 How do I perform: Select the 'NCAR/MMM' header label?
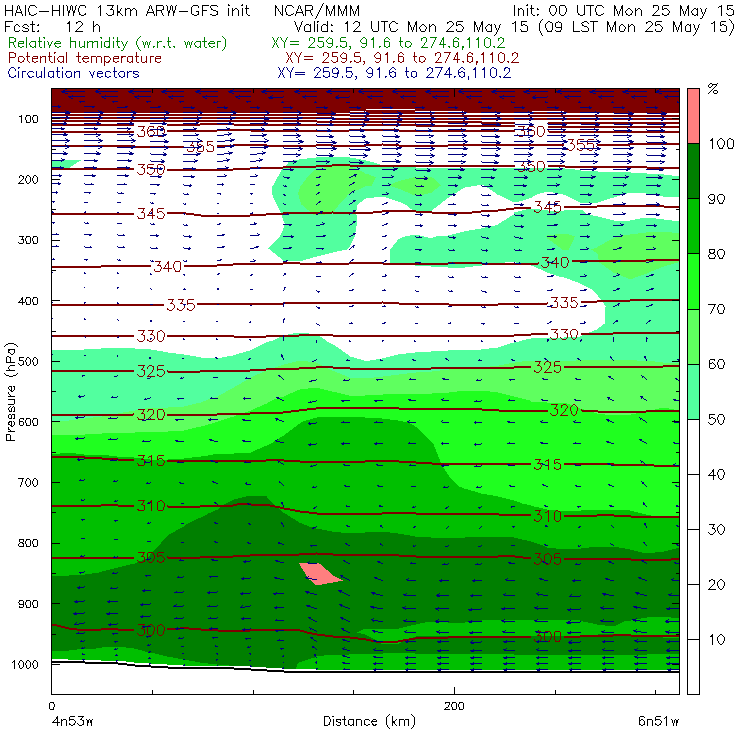[x=317, y=10]
